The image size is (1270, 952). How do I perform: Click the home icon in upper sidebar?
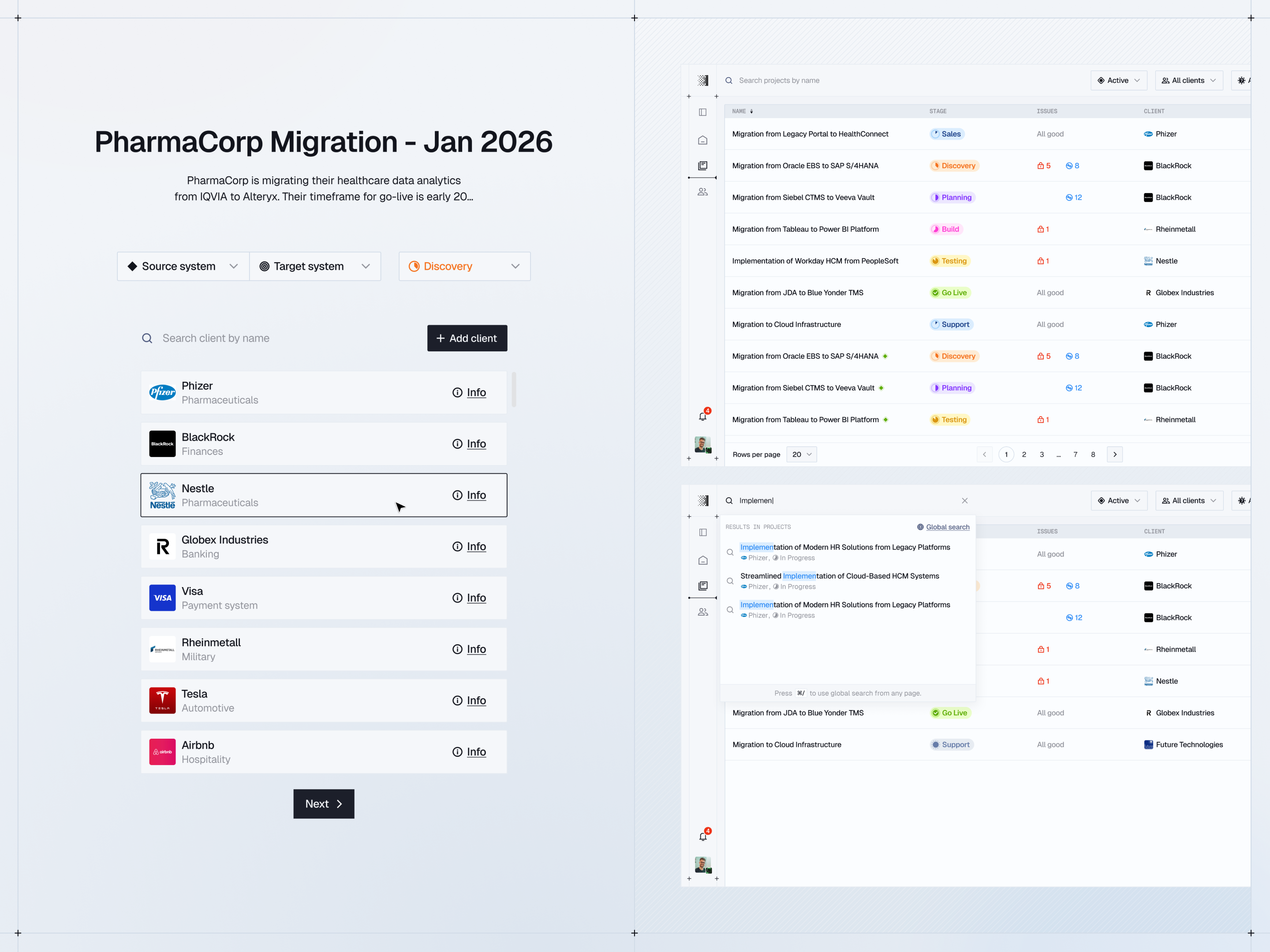[x=703, y=140]
